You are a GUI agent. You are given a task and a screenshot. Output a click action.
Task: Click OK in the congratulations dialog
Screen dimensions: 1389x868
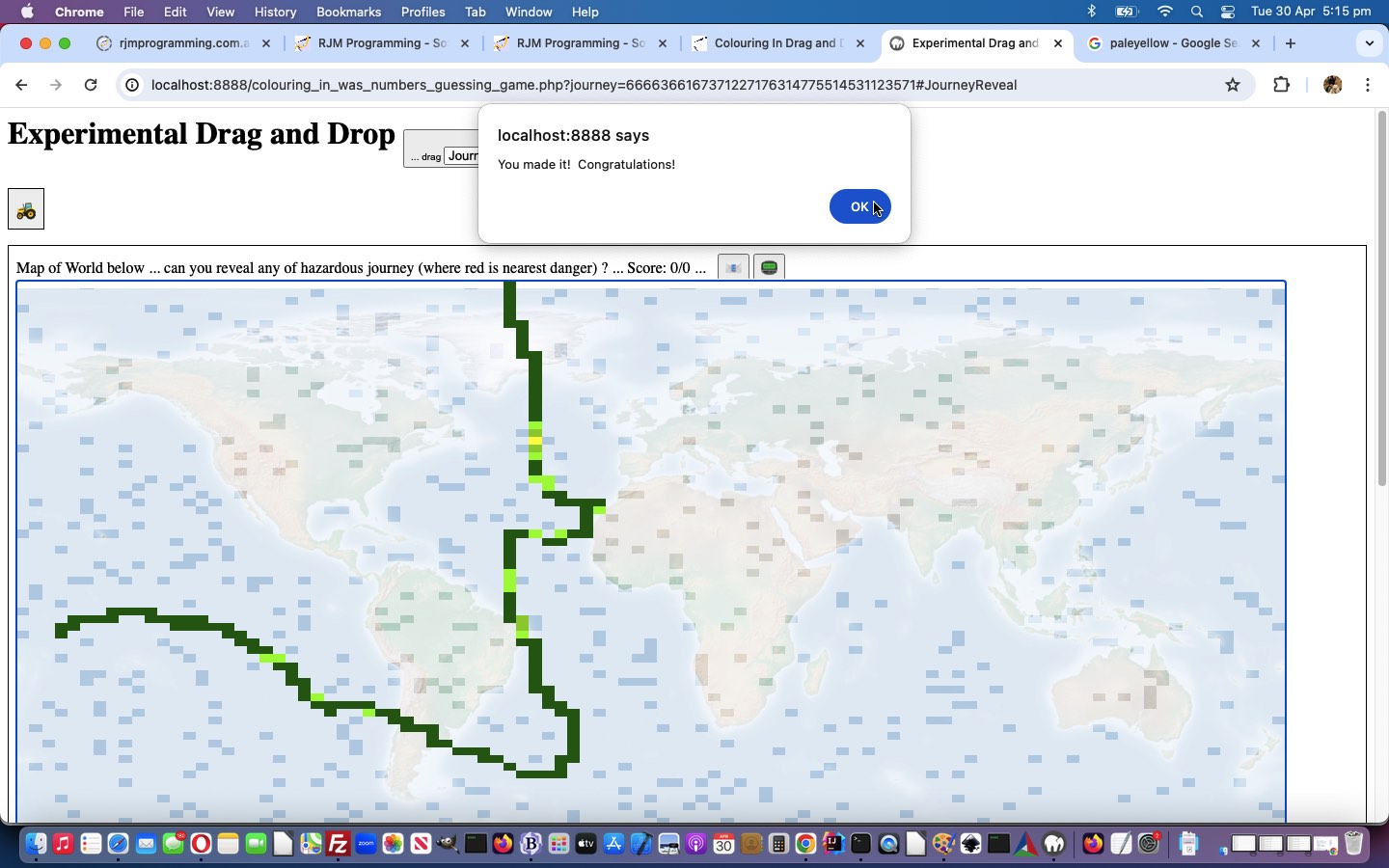click(x=858, y=206)
